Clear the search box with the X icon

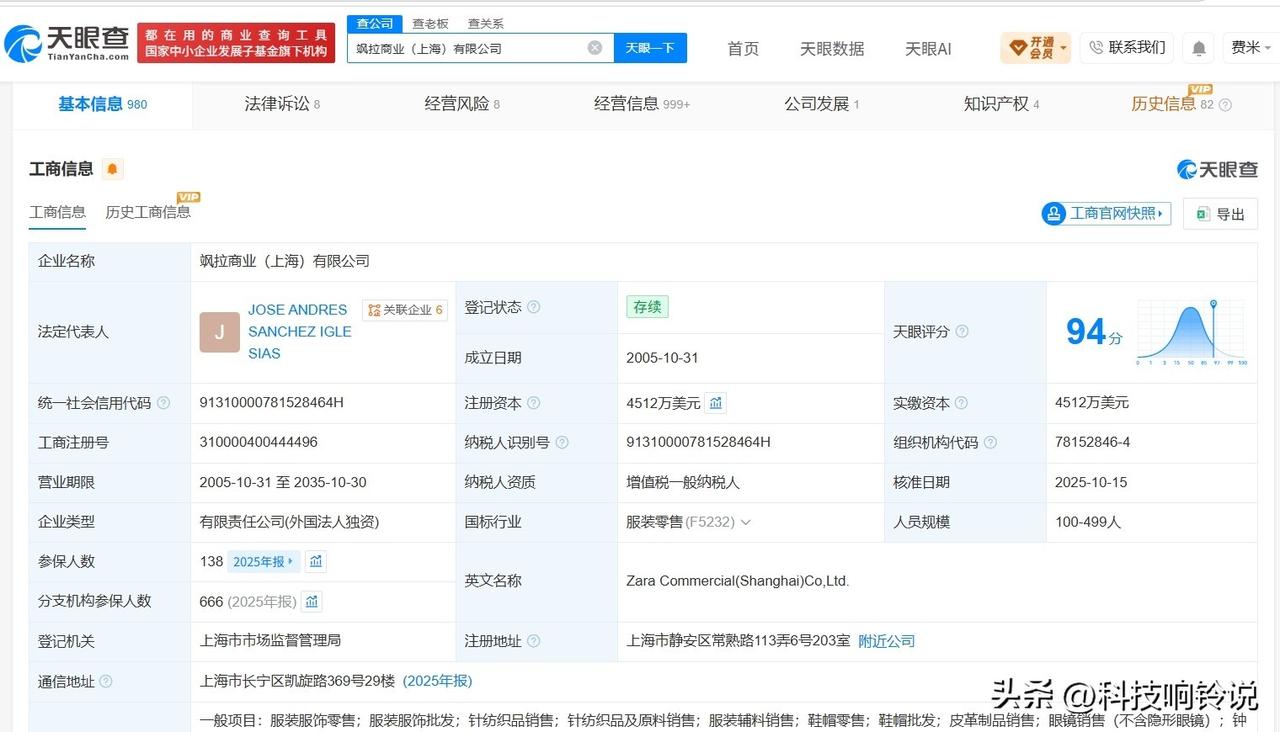click(595, 48)
